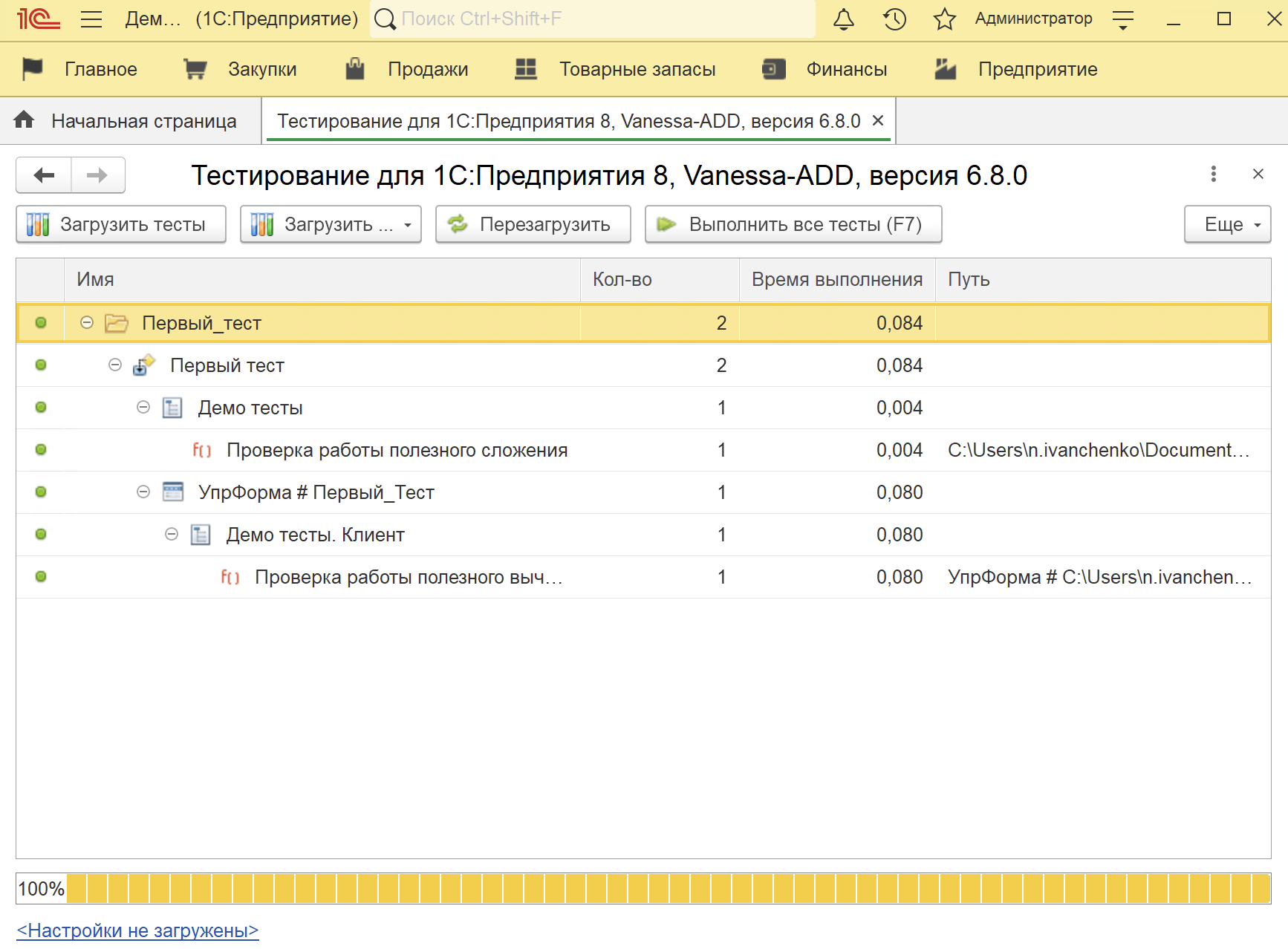1288x949 pixels.
Task: Click green status dot of Первый_тест
Action: coord(41,322)
